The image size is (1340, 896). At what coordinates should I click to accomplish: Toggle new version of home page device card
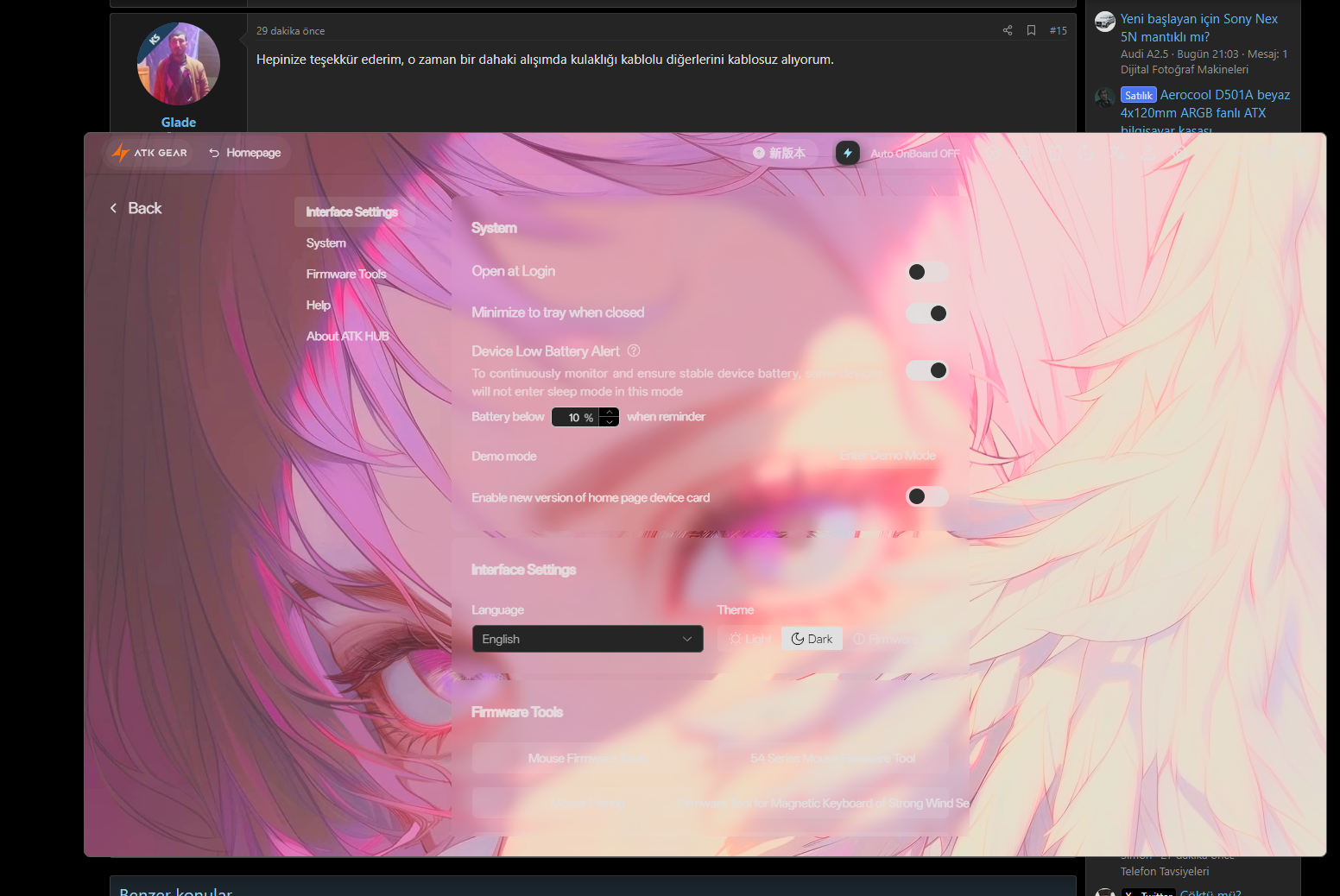pyautogui.click(x=927, y=496)
